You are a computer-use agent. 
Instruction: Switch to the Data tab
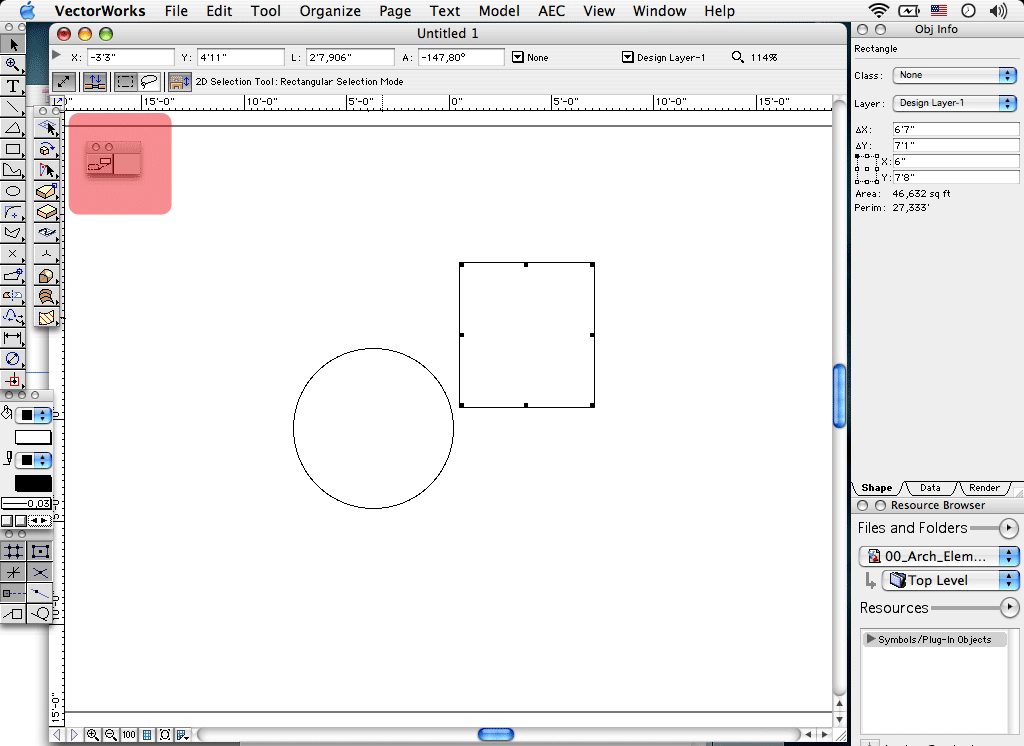tap(930, 488)
